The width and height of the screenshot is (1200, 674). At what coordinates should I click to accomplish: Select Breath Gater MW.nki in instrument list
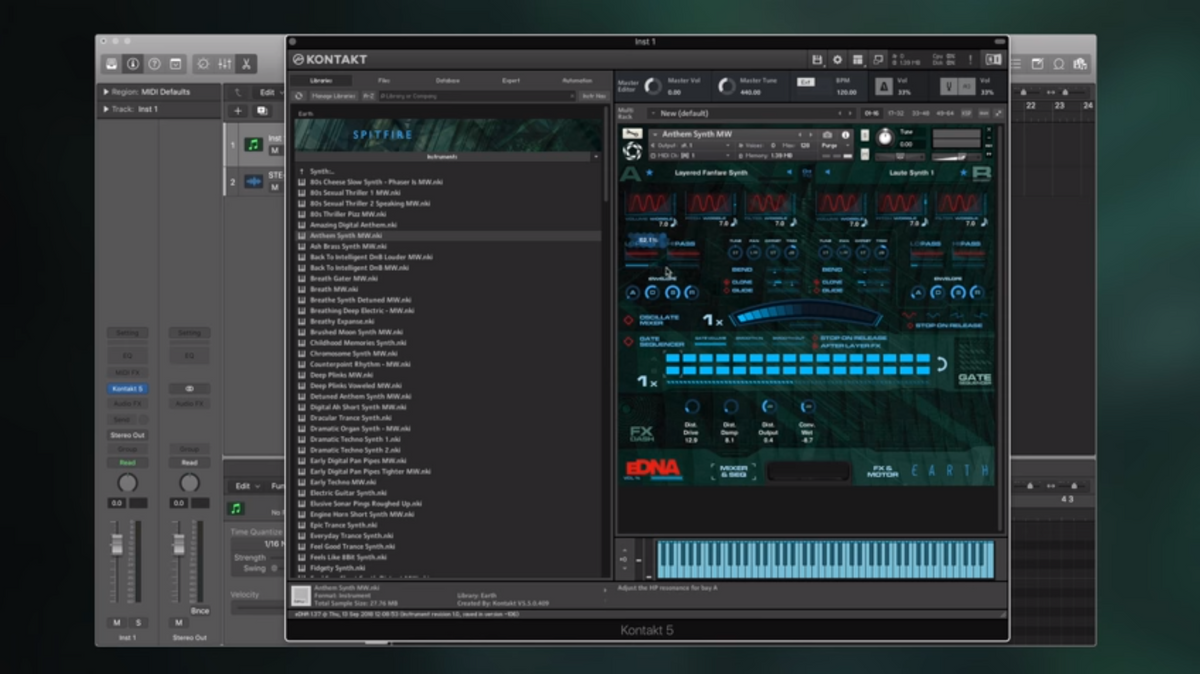(343, 279)
